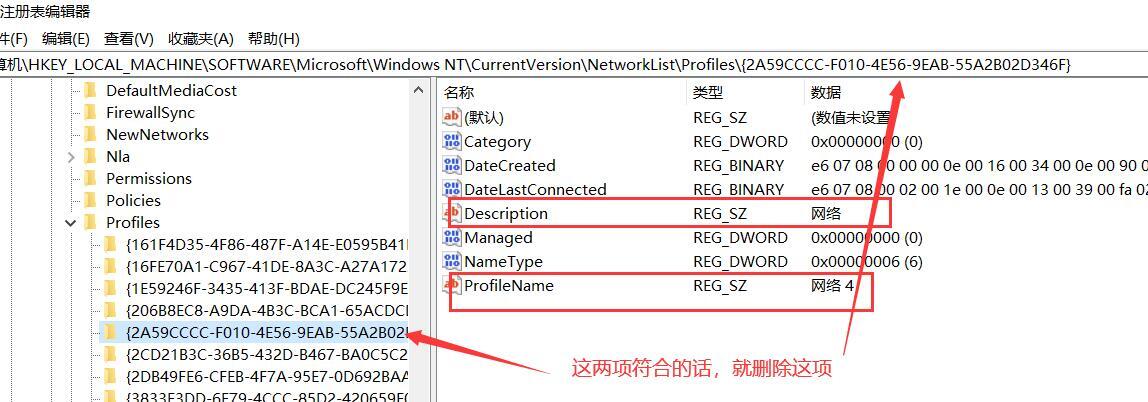Image resolution: width=1148 pixels, height=402 pixels.
Task: Click the DefaultMediaCost folder icon
Action: [91, 90]
